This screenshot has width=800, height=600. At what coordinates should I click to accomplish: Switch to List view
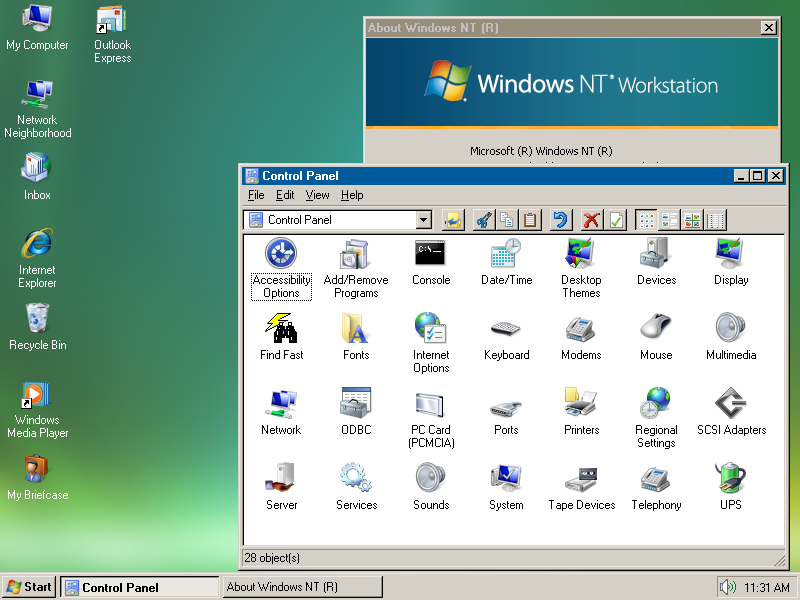(x=692, y=220)
